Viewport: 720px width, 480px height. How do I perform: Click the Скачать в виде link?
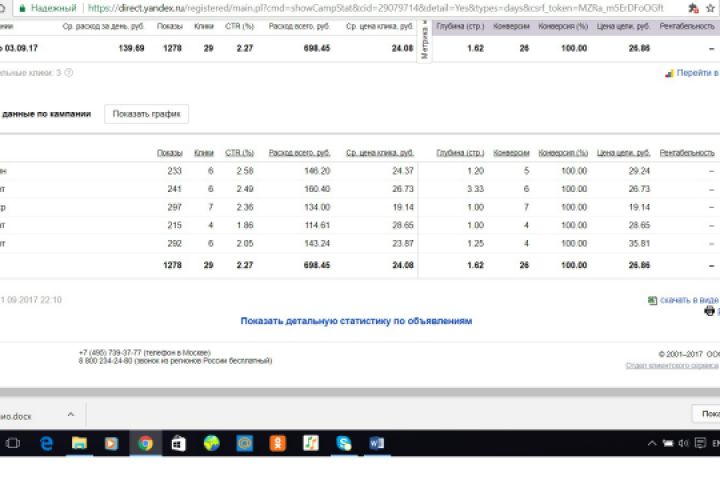point(690,300)
